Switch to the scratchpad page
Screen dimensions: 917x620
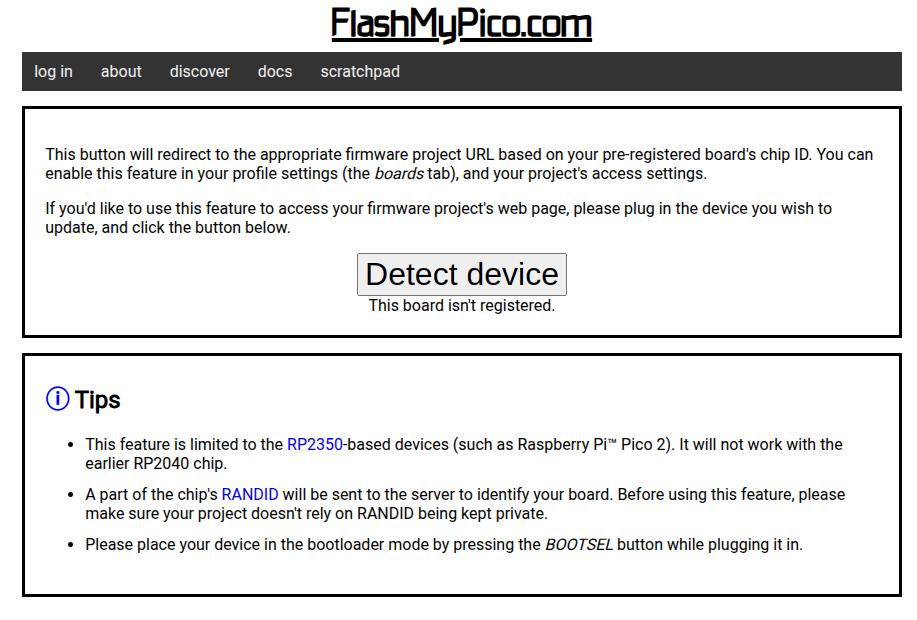click(x=360, y=71)
